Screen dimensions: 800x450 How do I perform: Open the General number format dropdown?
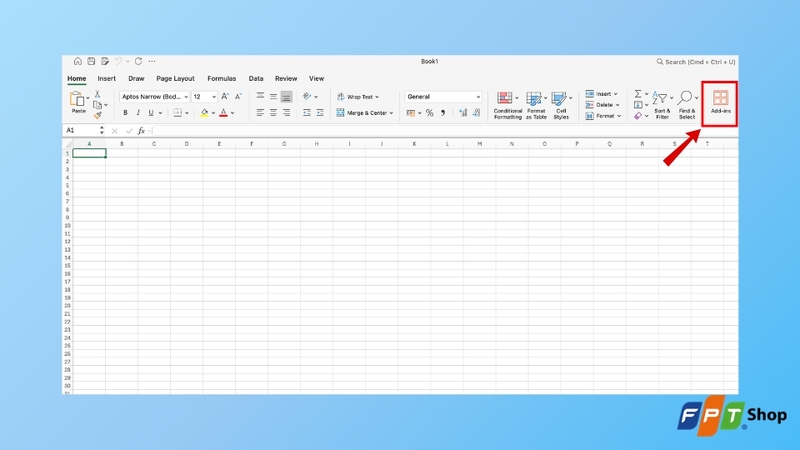point(443,96)
